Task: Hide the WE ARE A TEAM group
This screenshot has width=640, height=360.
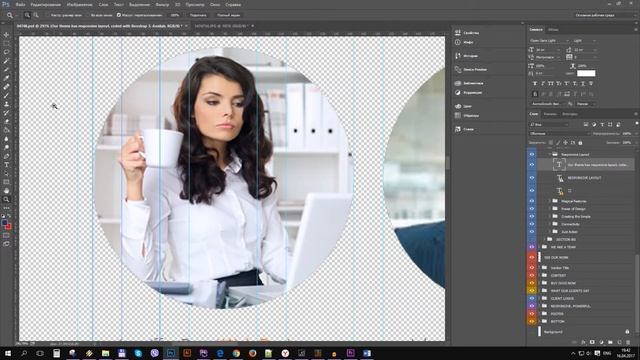Action: (531, 247)
